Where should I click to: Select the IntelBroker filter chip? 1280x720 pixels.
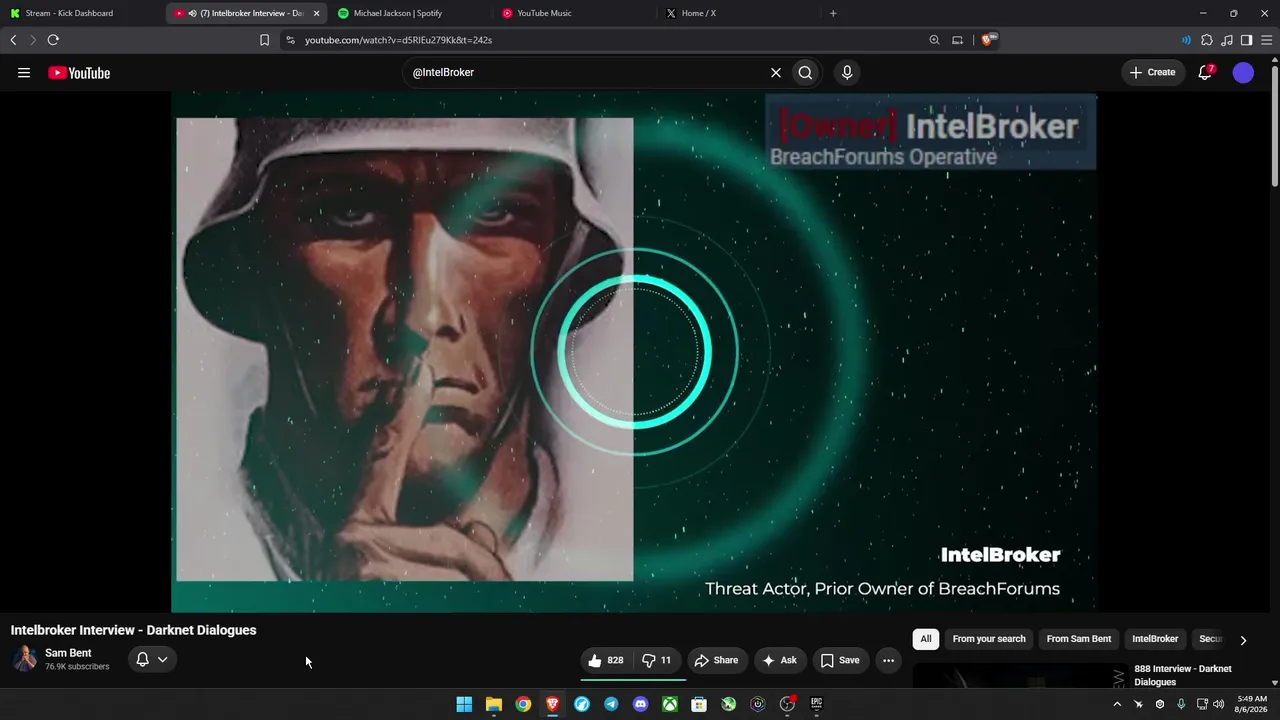(x=1155, y=639)
